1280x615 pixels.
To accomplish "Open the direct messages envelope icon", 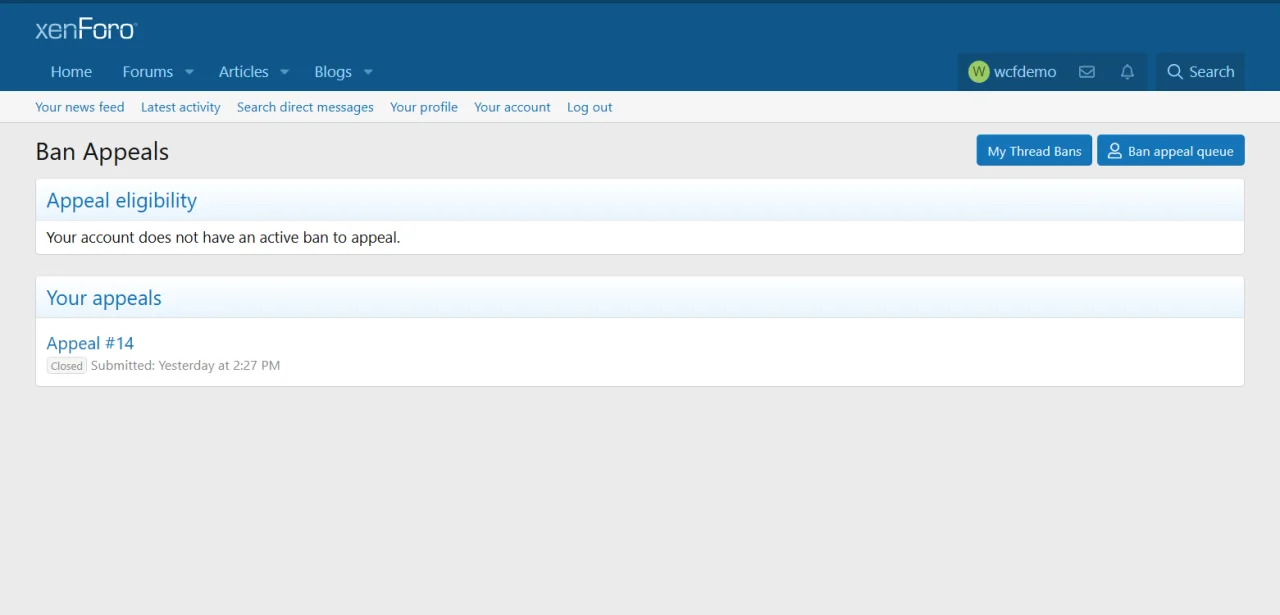I will pyautogui.click(x=1086, y=72).
